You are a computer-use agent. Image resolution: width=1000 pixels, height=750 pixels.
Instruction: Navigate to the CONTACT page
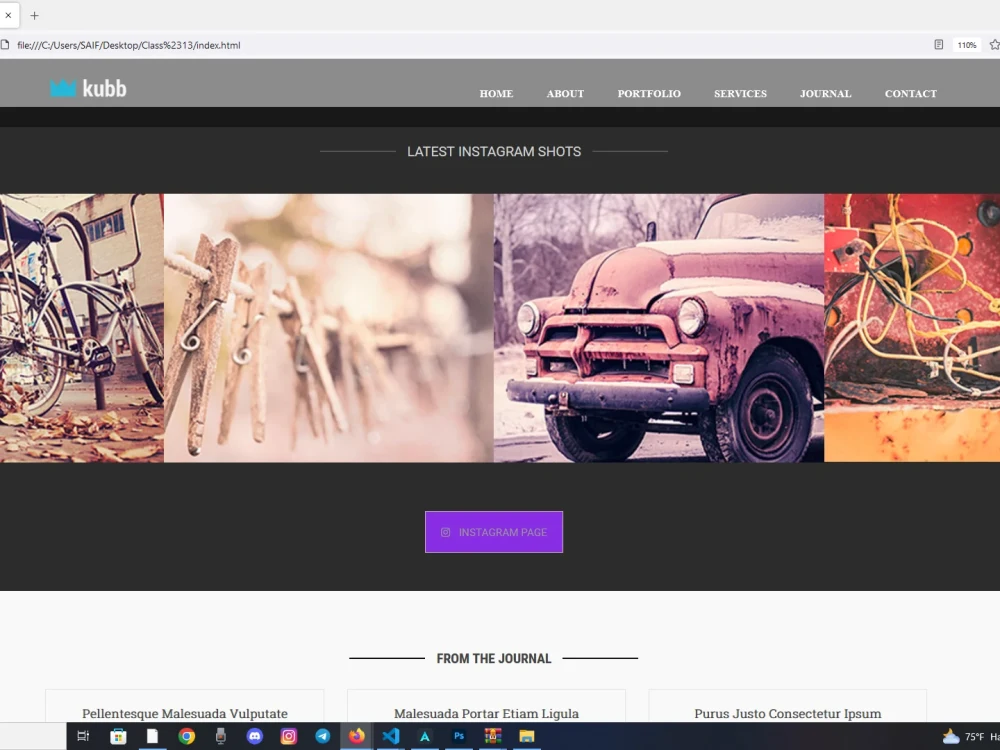coord(911,94)
